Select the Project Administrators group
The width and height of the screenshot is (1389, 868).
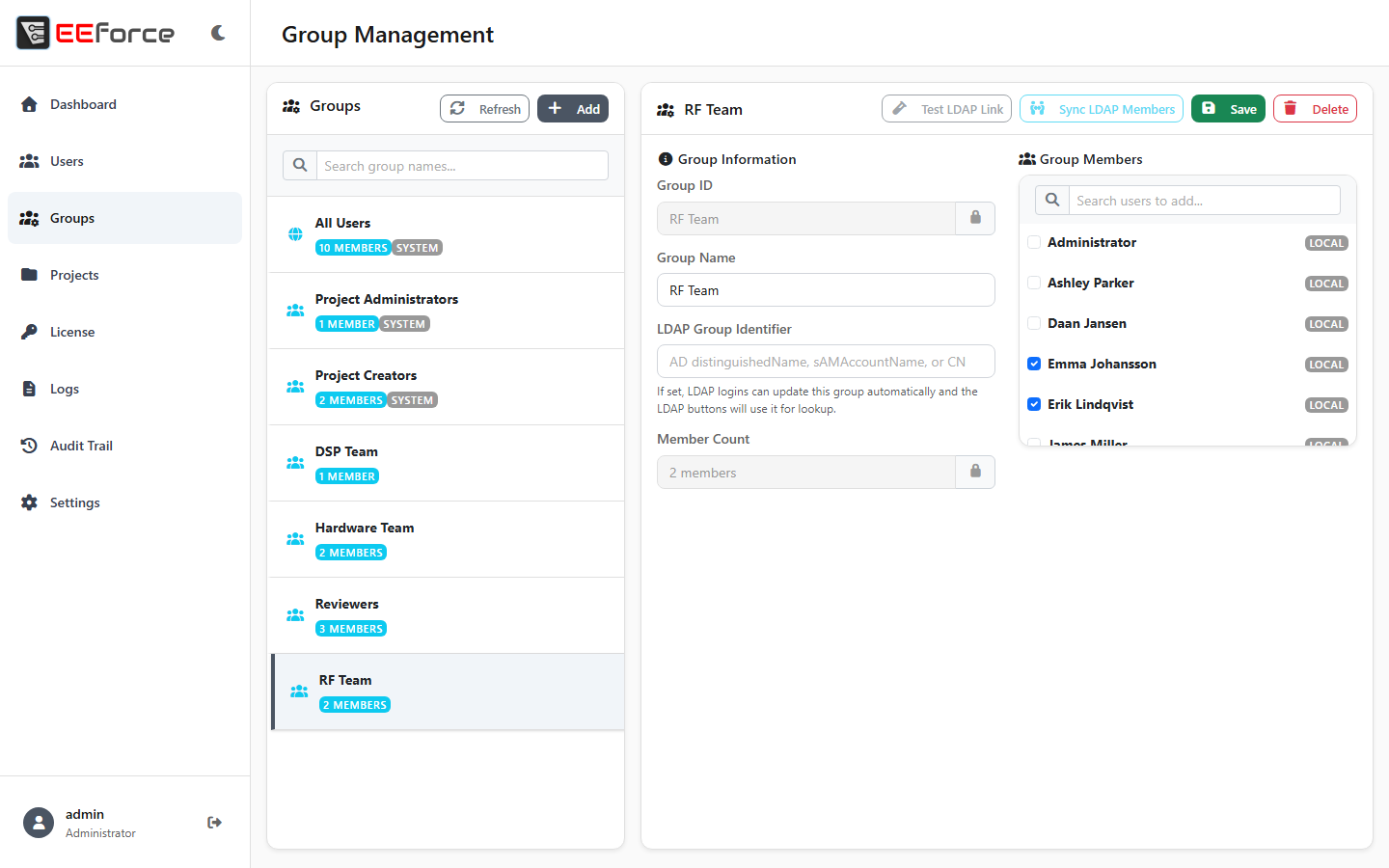[x=446, y=311]
